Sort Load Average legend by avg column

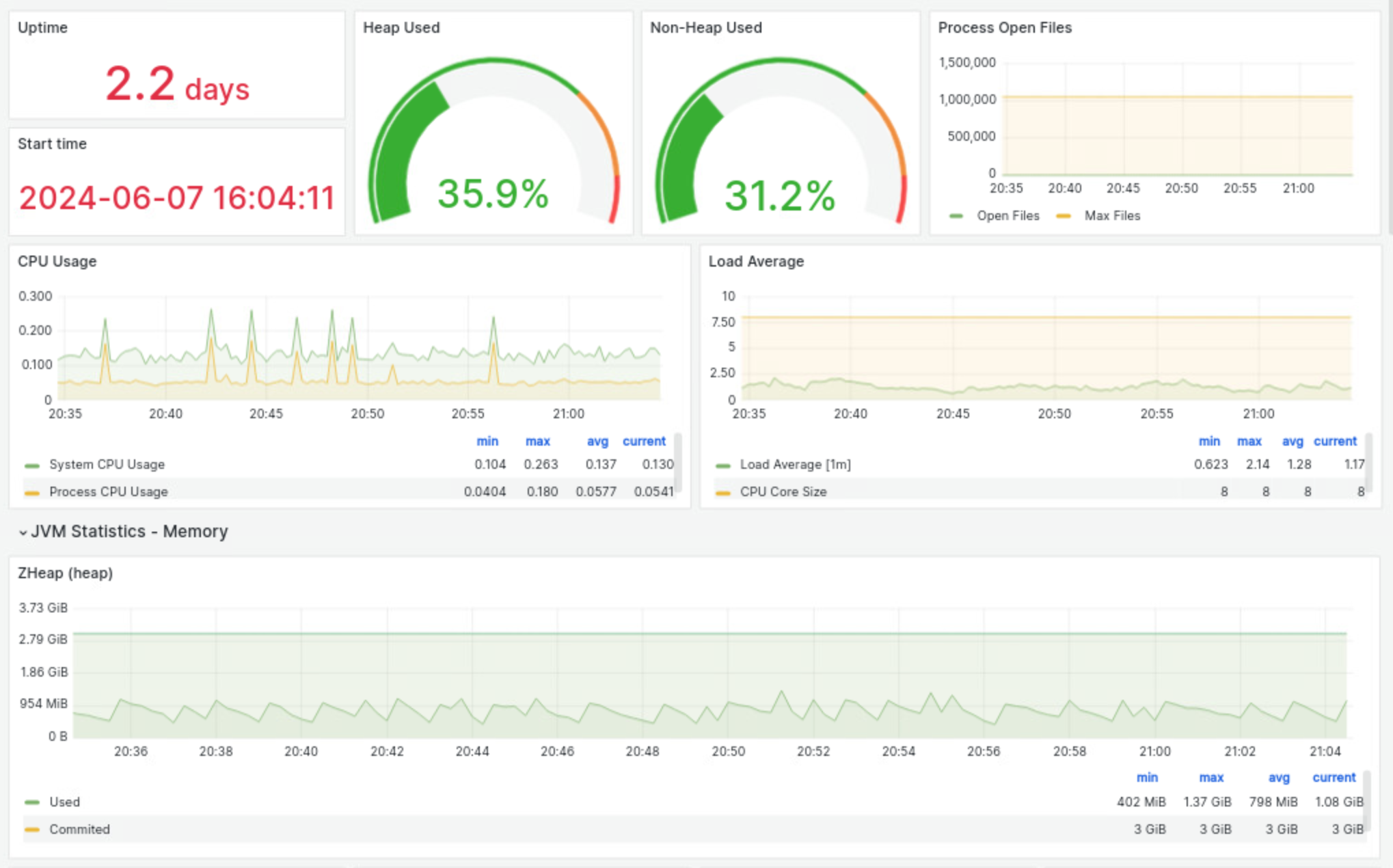pos(1293,441)
